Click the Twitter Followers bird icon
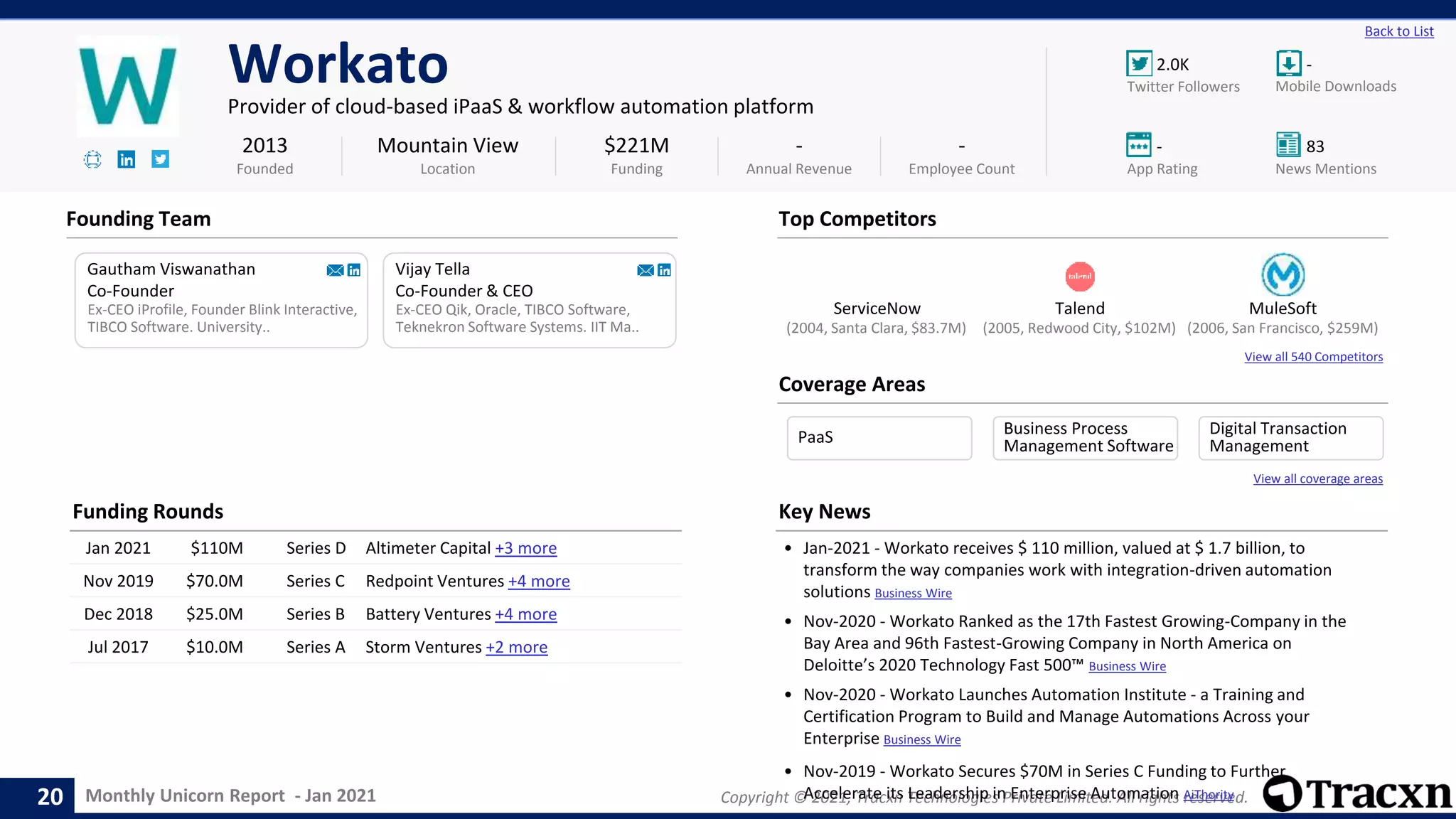 coord(1139,64)
